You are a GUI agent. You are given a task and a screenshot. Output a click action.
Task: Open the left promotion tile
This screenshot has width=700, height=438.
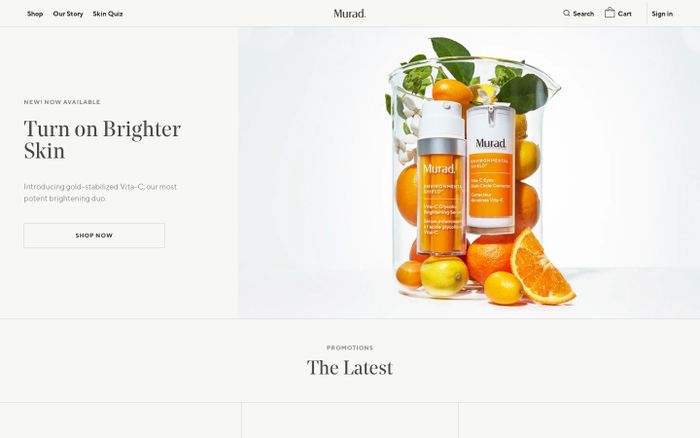pos(121,420)
